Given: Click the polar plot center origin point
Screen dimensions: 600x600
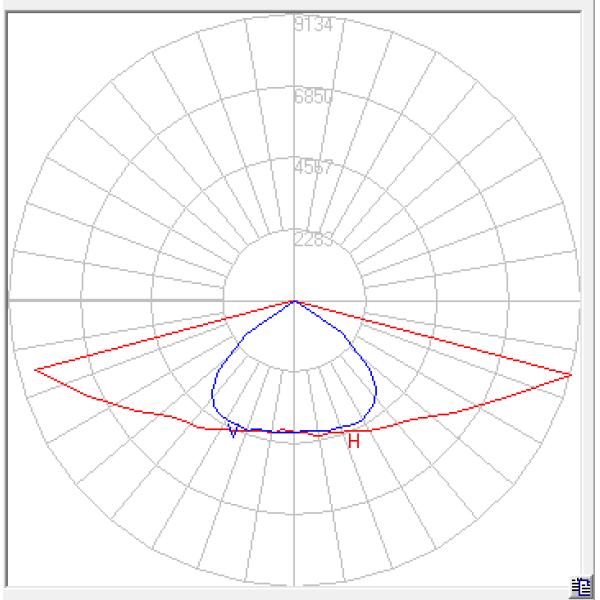Looking at the screenshot, I should pyautogui.click(x=294, y=300).
